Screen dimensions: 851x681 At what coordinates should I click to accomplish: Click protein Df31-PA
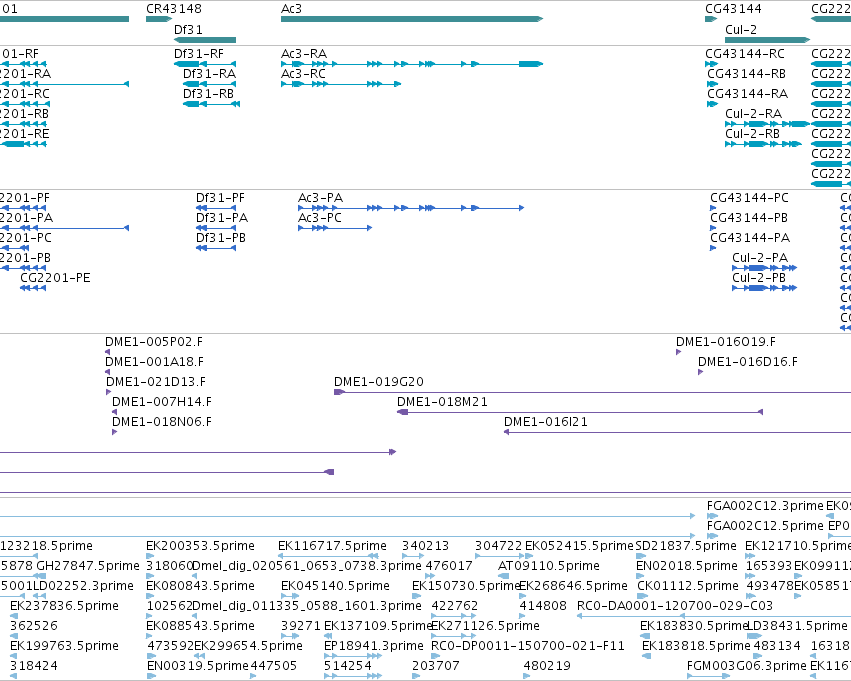point(216,228)
